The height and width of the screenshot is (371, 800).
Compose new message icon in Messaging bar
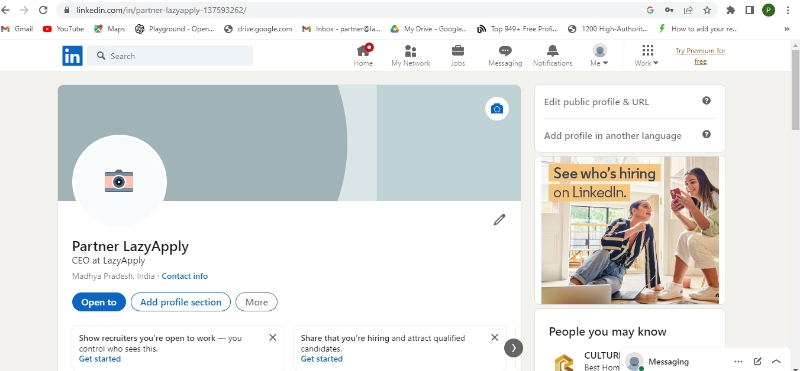758,361
